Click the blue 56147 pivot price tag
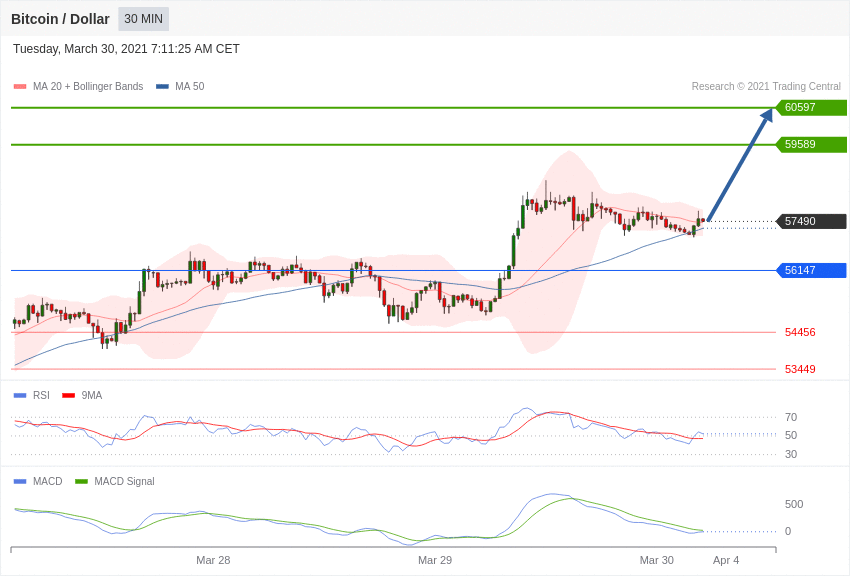This screenshot has width=850, height=576. (x=811, y=270)
